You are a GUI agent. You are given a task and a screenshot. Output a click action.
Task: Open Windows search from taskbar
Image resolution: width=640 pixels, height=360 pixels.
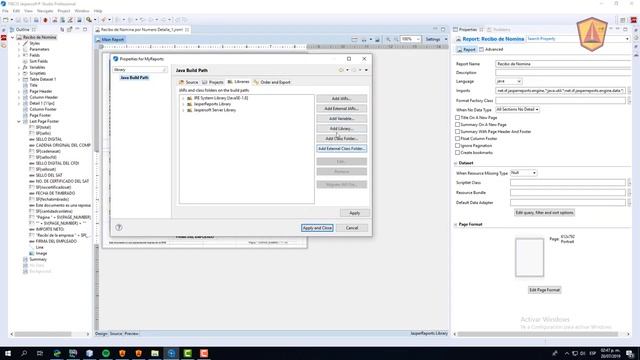pos(24,353)
